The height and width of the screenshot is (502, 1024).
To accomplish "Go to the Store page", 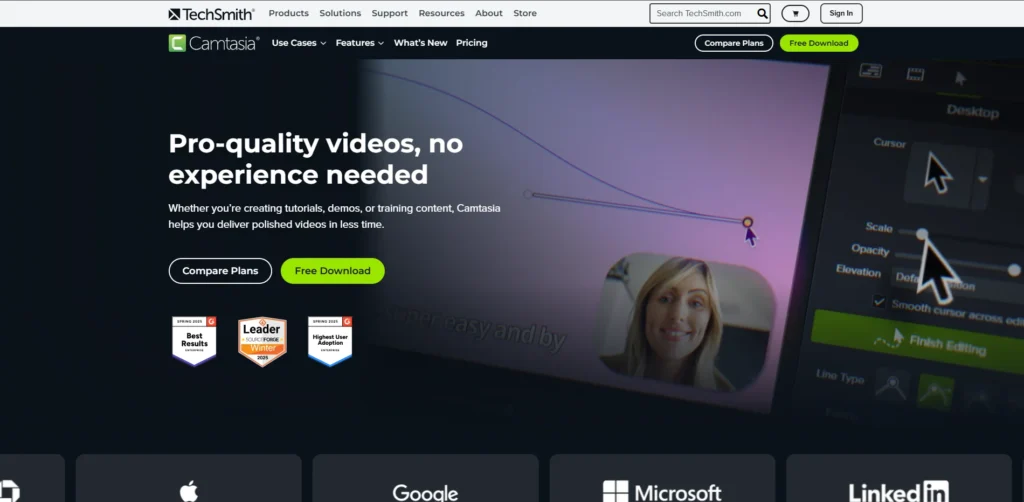I will (x=525, y=13).
